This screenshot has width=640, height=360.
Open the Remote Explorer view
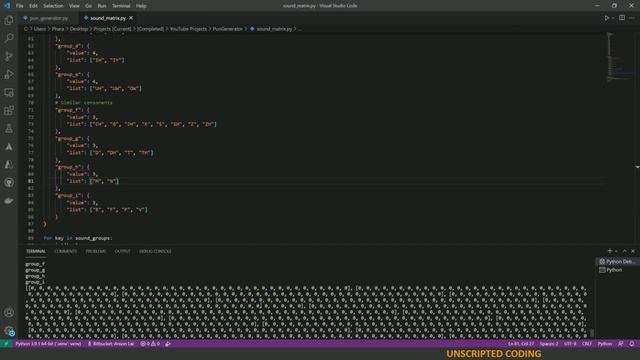pos(9,93)
